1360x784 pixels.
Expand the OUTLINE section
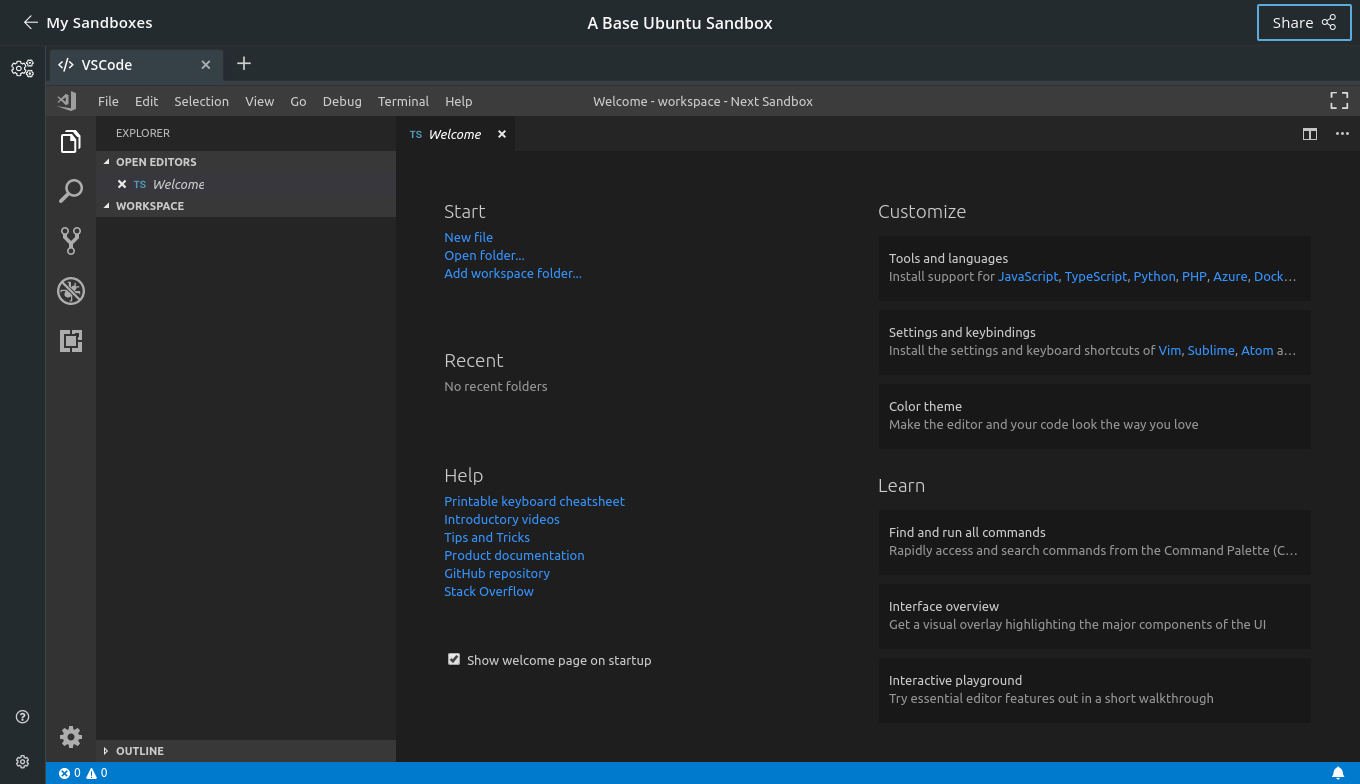coord(140,750)
